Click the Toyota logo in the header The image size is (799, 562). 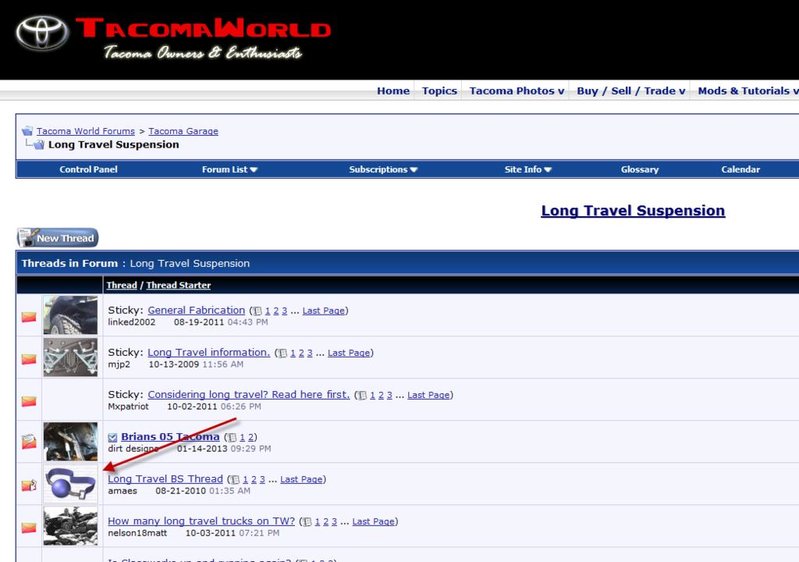coord(42,33)
